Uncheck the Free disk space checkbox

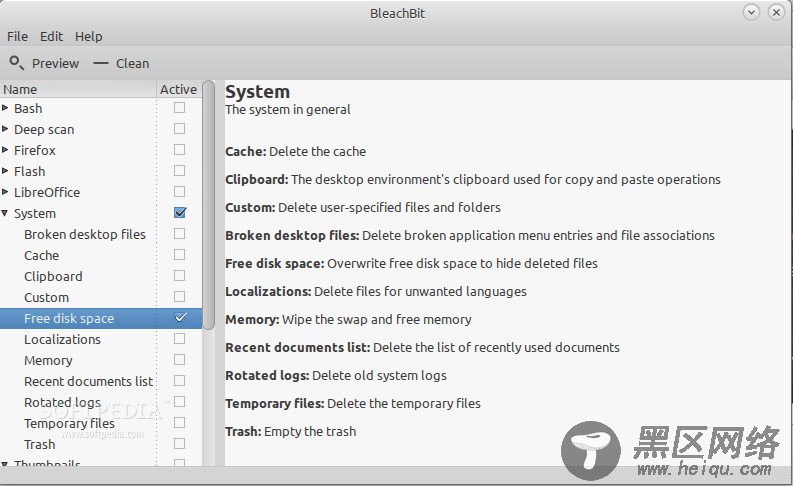[180, 318]
